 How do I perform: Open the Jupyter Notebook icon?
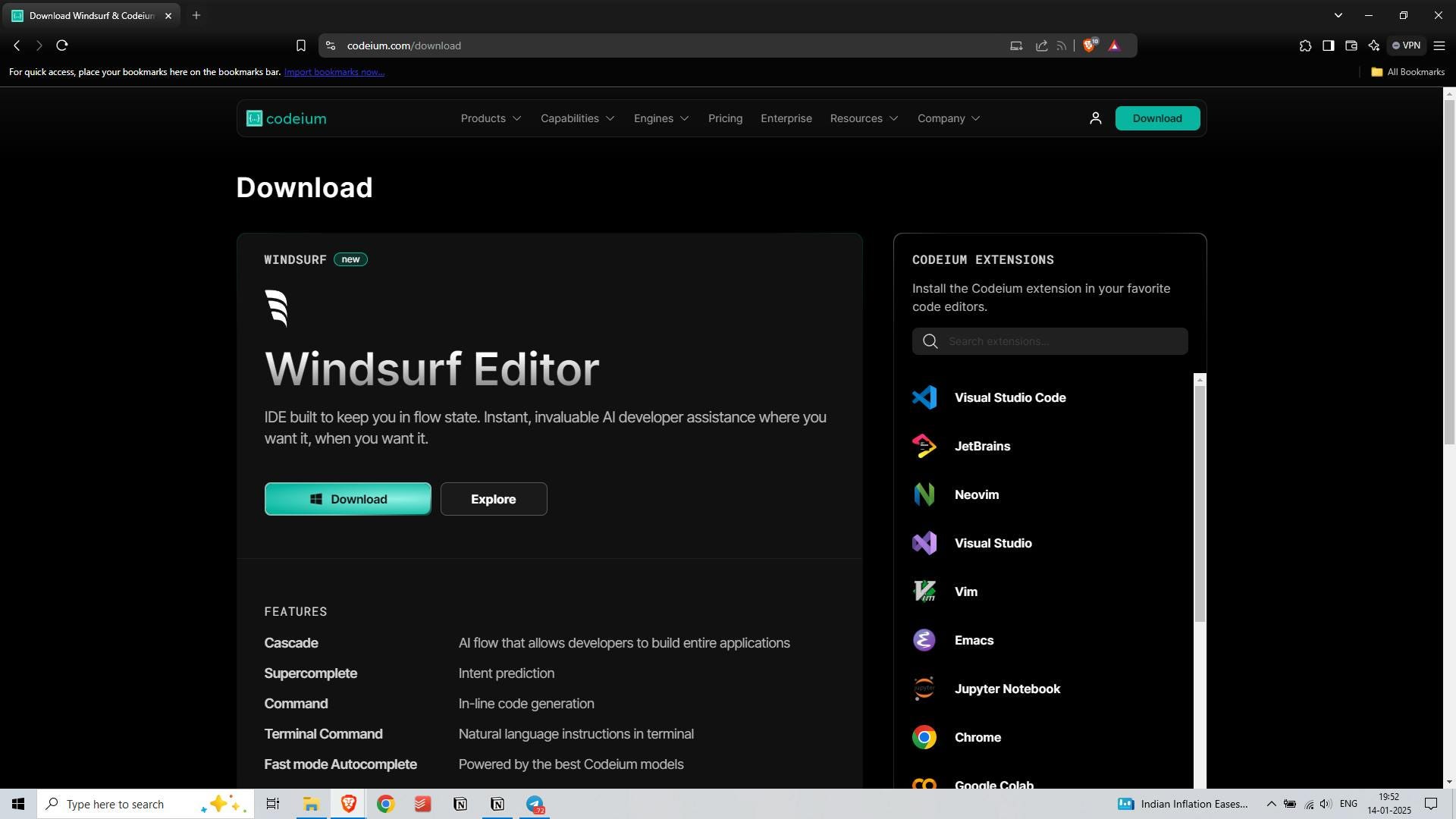click(924, 689)
